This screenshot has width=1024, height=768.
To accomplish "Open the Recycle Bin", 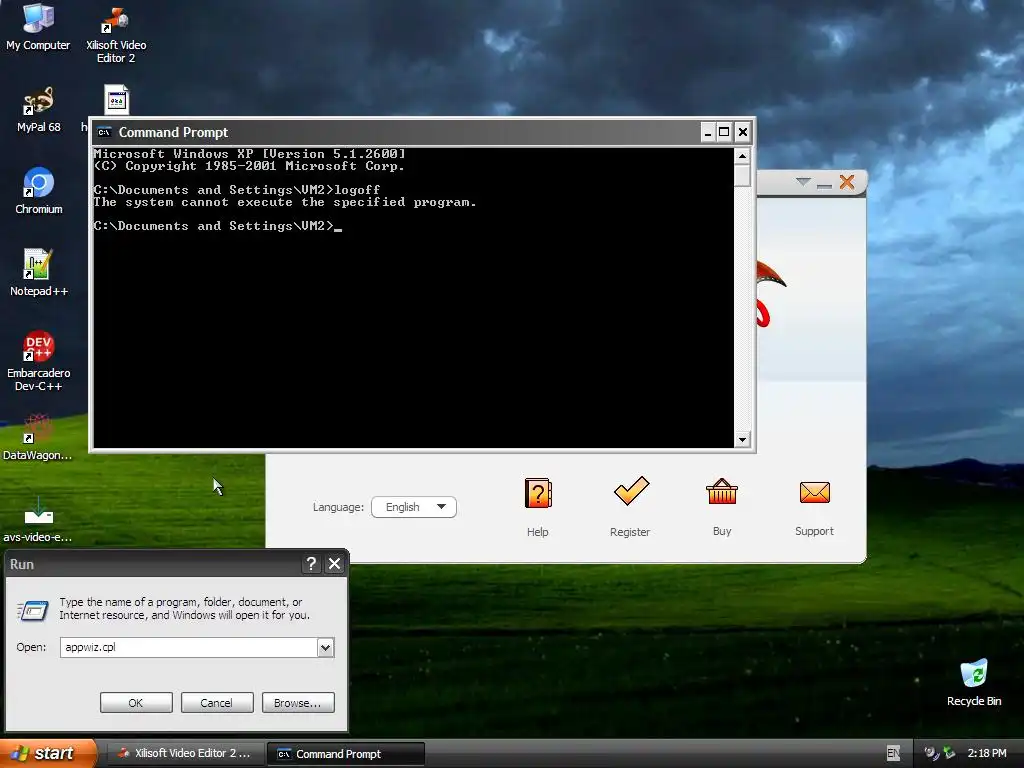I will (x=974, y=682).
